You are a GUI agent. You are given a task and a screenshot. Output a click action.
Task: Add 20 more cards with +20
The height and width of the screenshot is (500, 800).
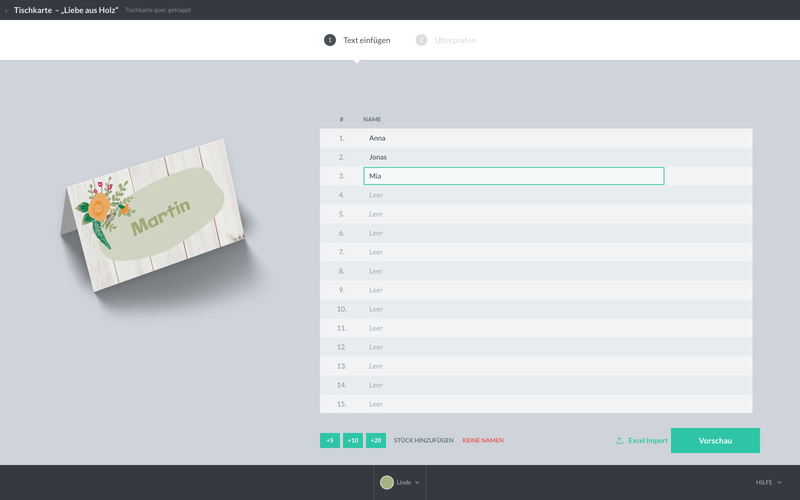(x=376, y=440)
